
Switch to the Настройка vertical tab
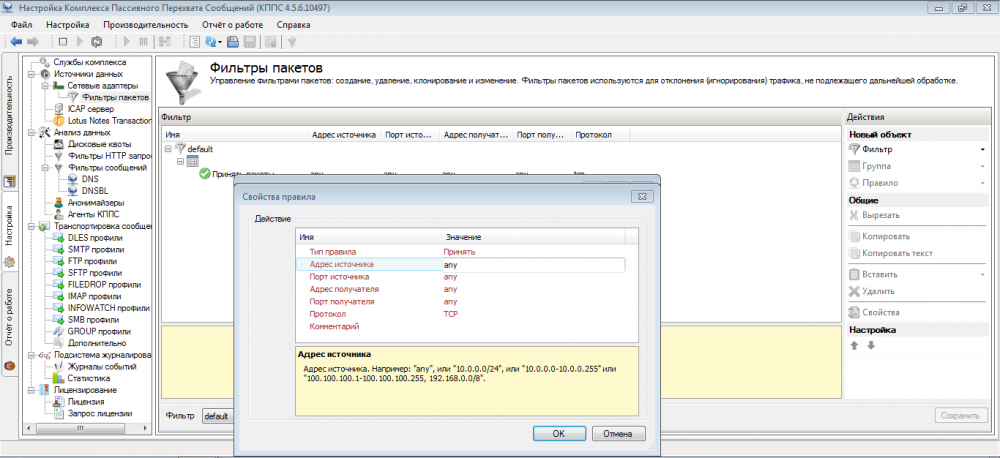[x=10, y=233]
